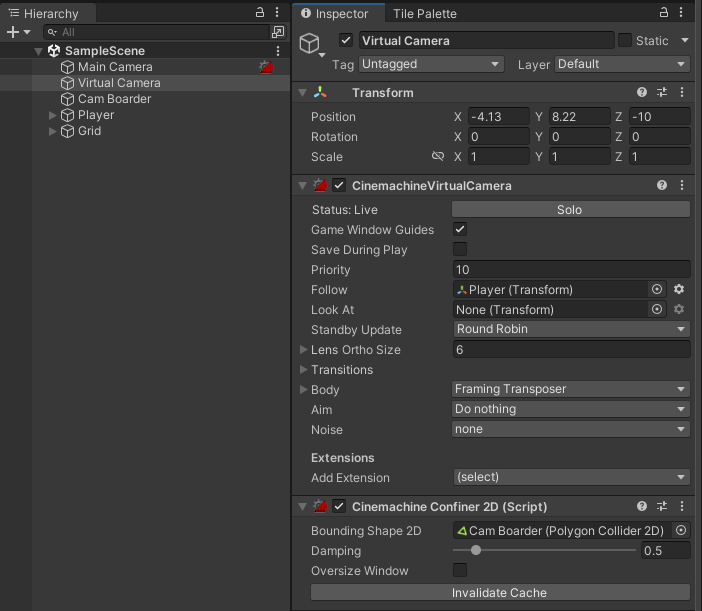Disable the CinemachineVirtualCamera component checkbox
The width and height of the screenshot is (702, 611).
point(339,185)
